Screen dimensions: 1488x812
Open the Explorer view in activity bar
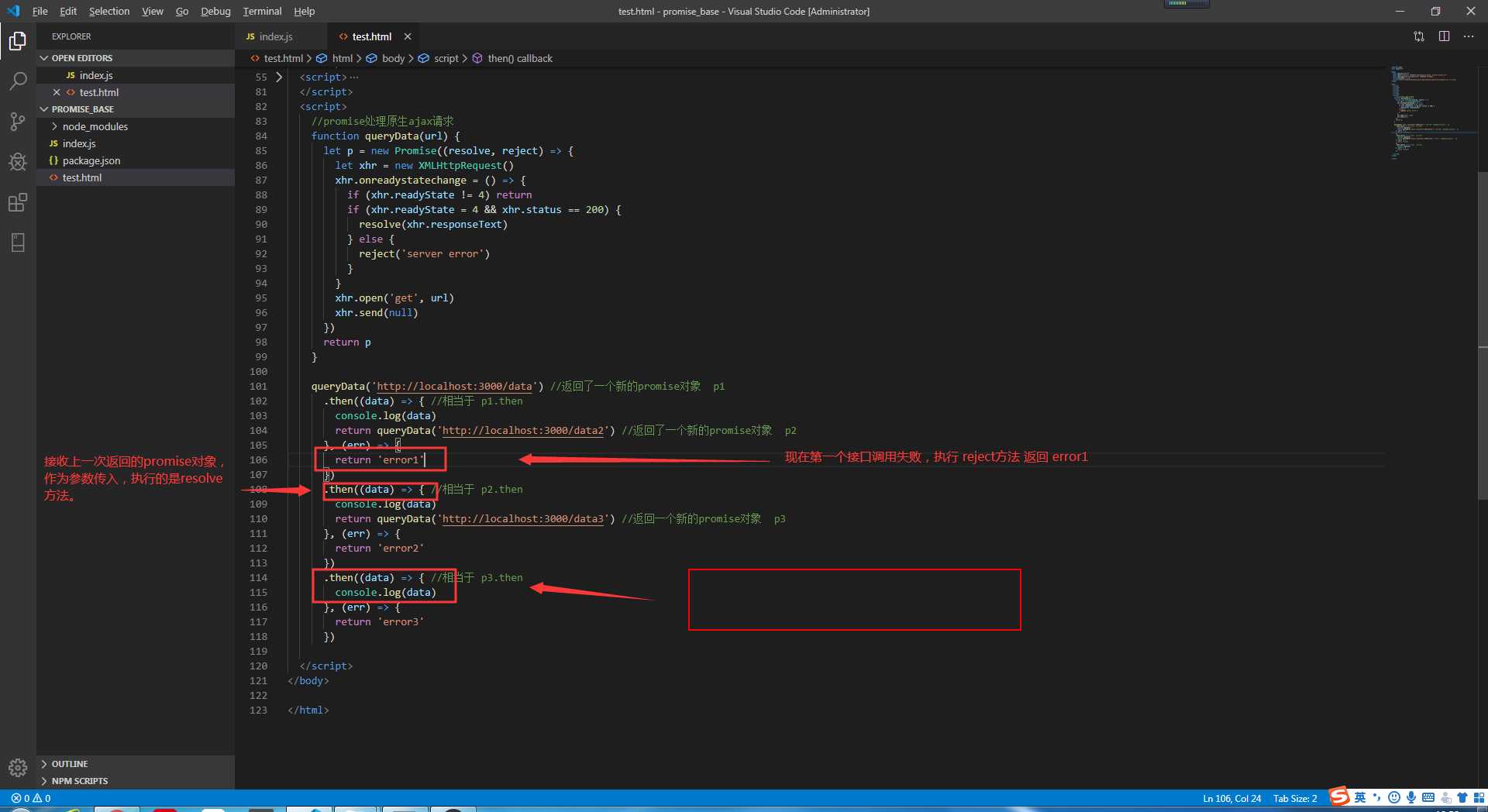(x=18, y=41)
